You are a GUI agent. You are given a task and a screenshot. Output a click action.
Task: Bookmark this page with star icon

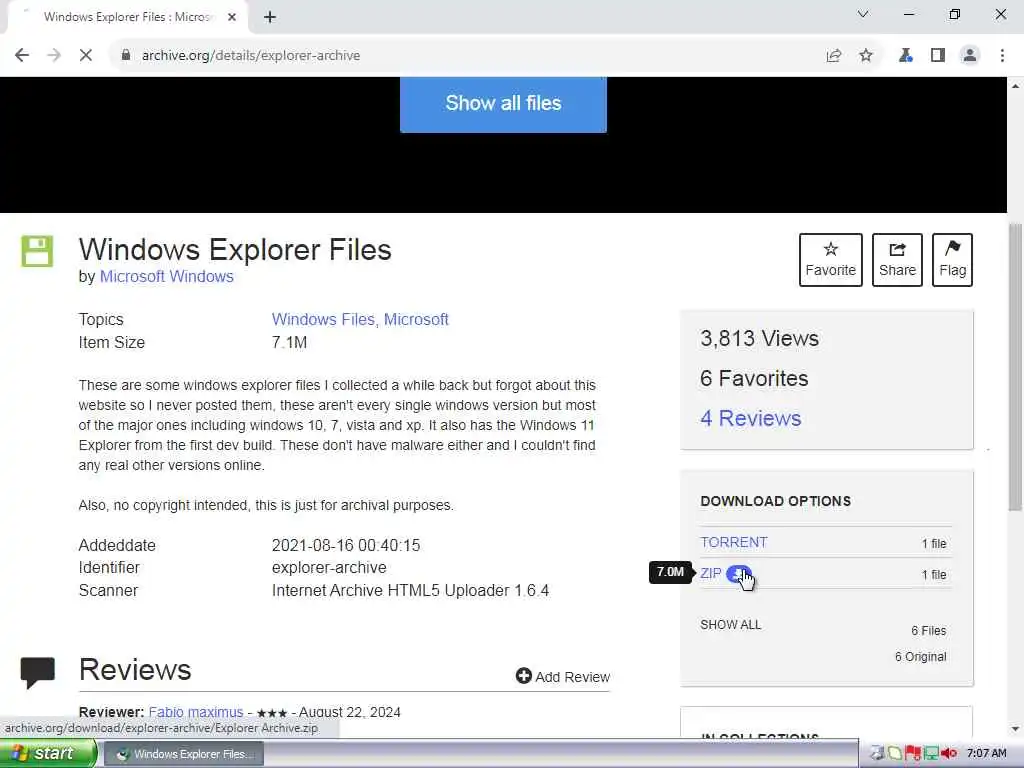click(866, 56)
